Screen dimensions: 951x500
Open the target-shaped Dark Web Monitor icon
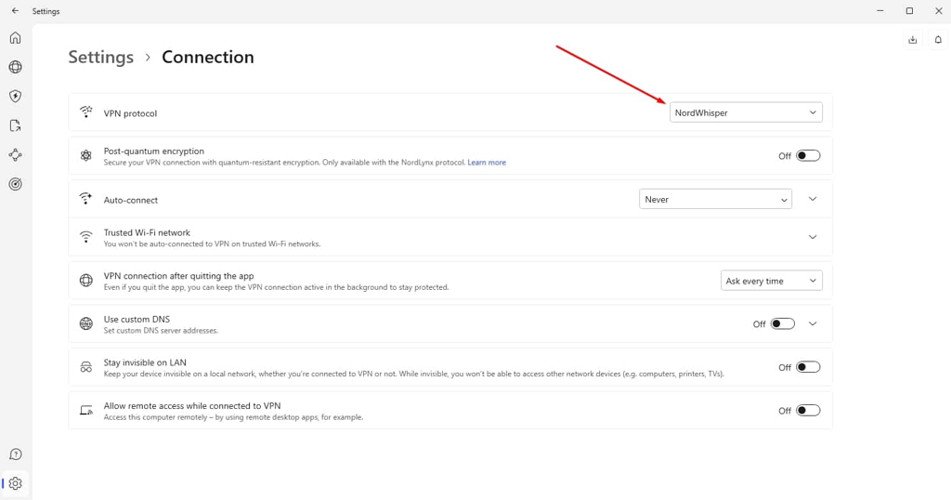pyautogui.click(x=15, y=184)
